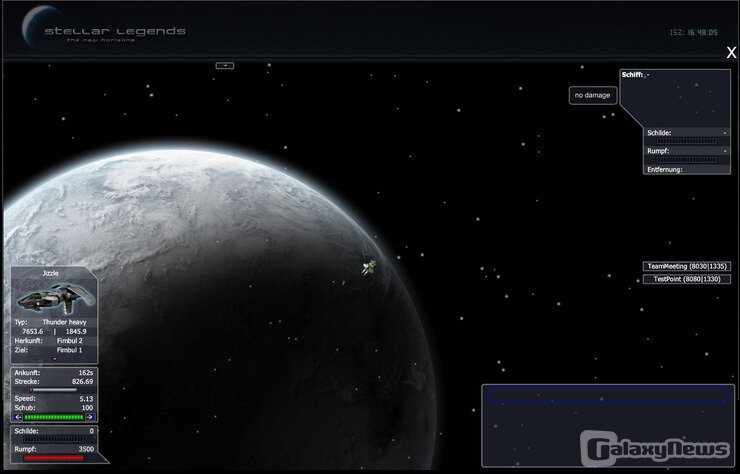Select the TestPoint (8080|1330) waypoint
This screenshot has width=740, height=474.
coord(686,279)
